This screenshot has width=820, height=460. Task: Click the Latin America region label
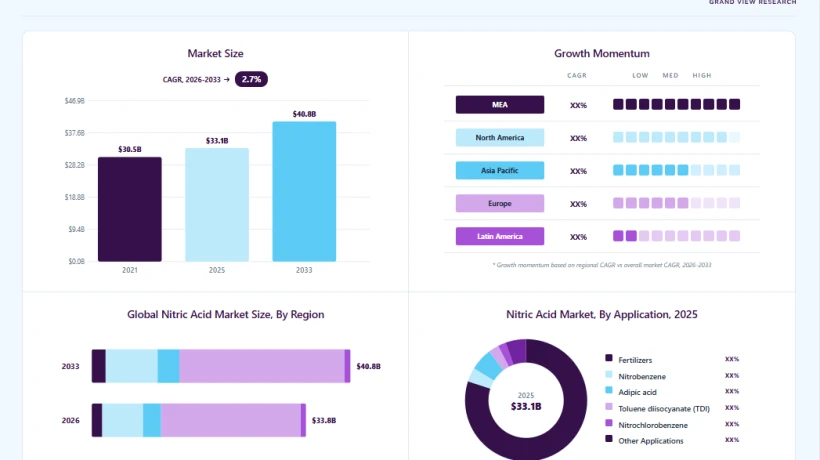point(499,236)
